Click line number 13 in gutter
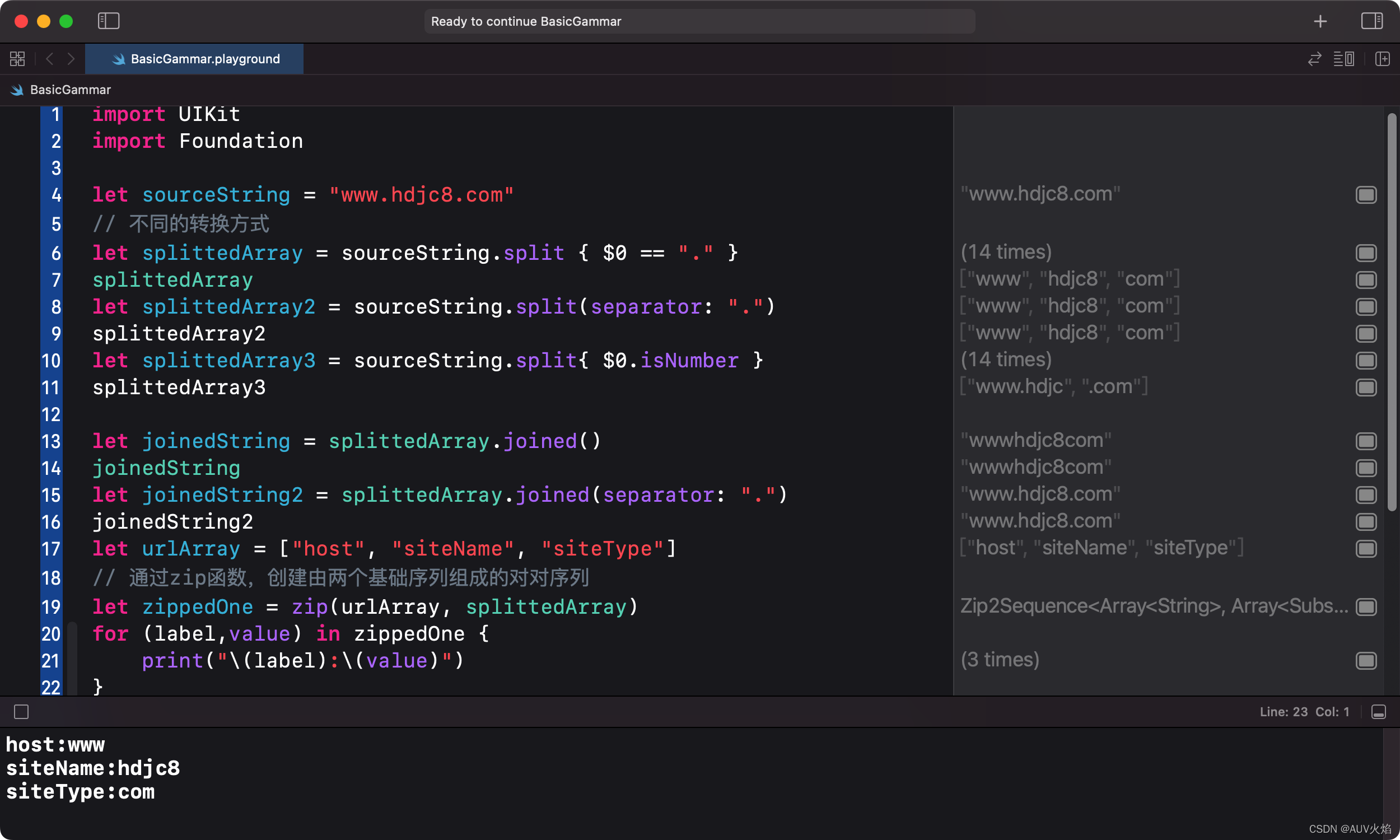The width and height of the screenshot is (1400, 840). [51, 441]
